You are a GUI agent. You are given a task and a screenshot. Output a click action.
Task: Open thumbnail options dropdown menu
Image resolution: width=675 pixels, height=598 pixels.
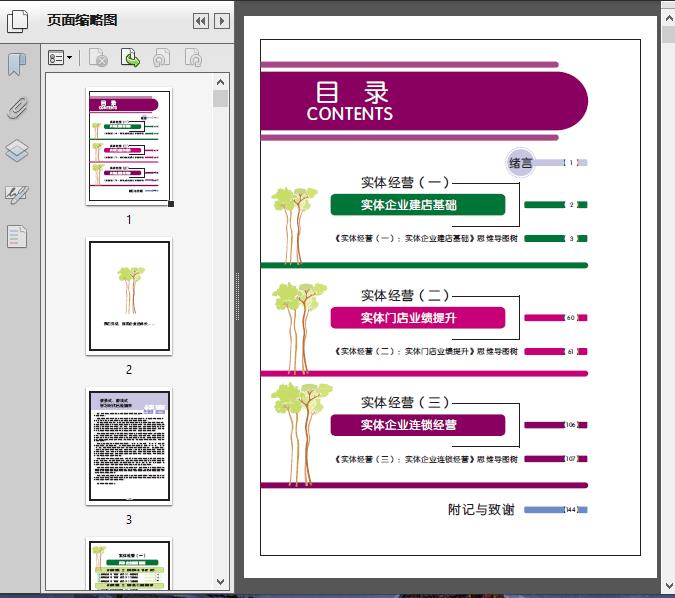pyautogui.click(x=60, y=58)
